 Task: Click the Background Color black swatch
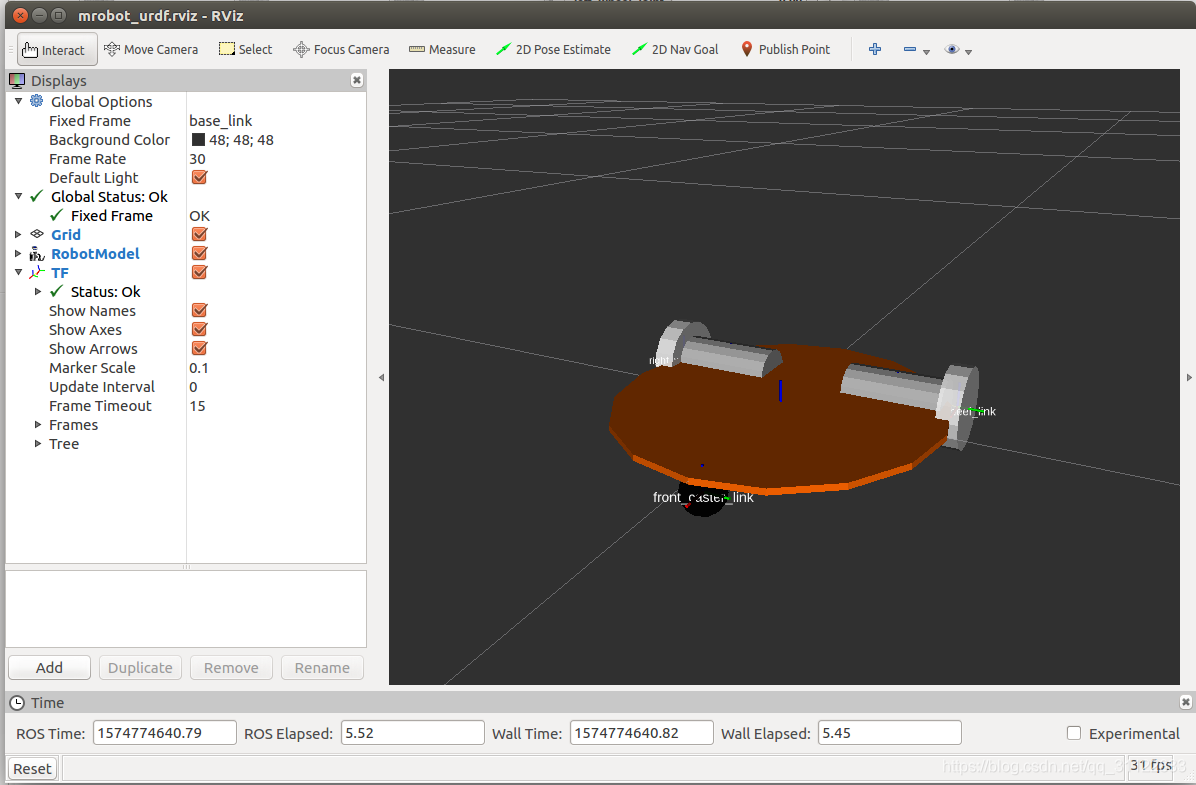(198, 140)
